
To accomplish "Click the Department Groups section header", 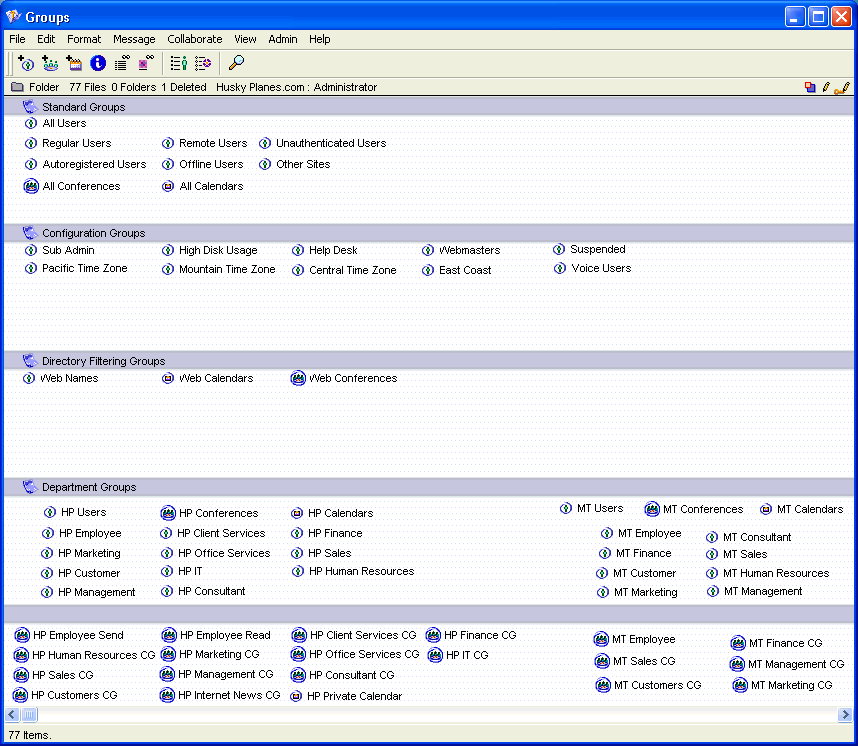I will (89, 487).
